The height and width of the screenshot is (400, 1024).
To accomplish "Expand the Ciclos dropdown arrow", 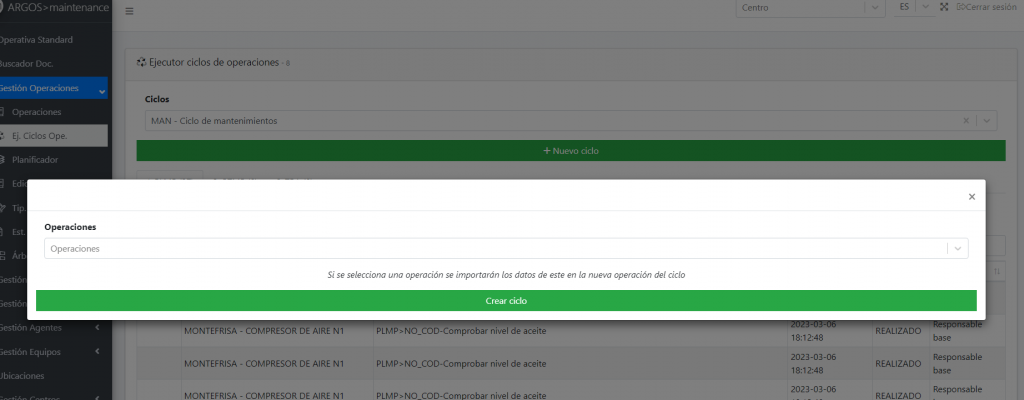I will pyautogui.click(x=987, y=121).
